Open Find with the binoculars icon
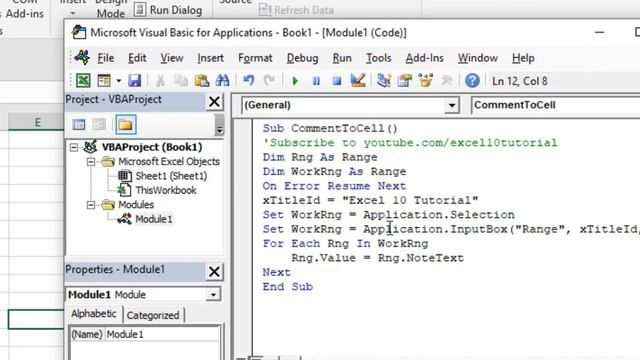The height and width of the screenshot is (360, 640). coord(222,81)
